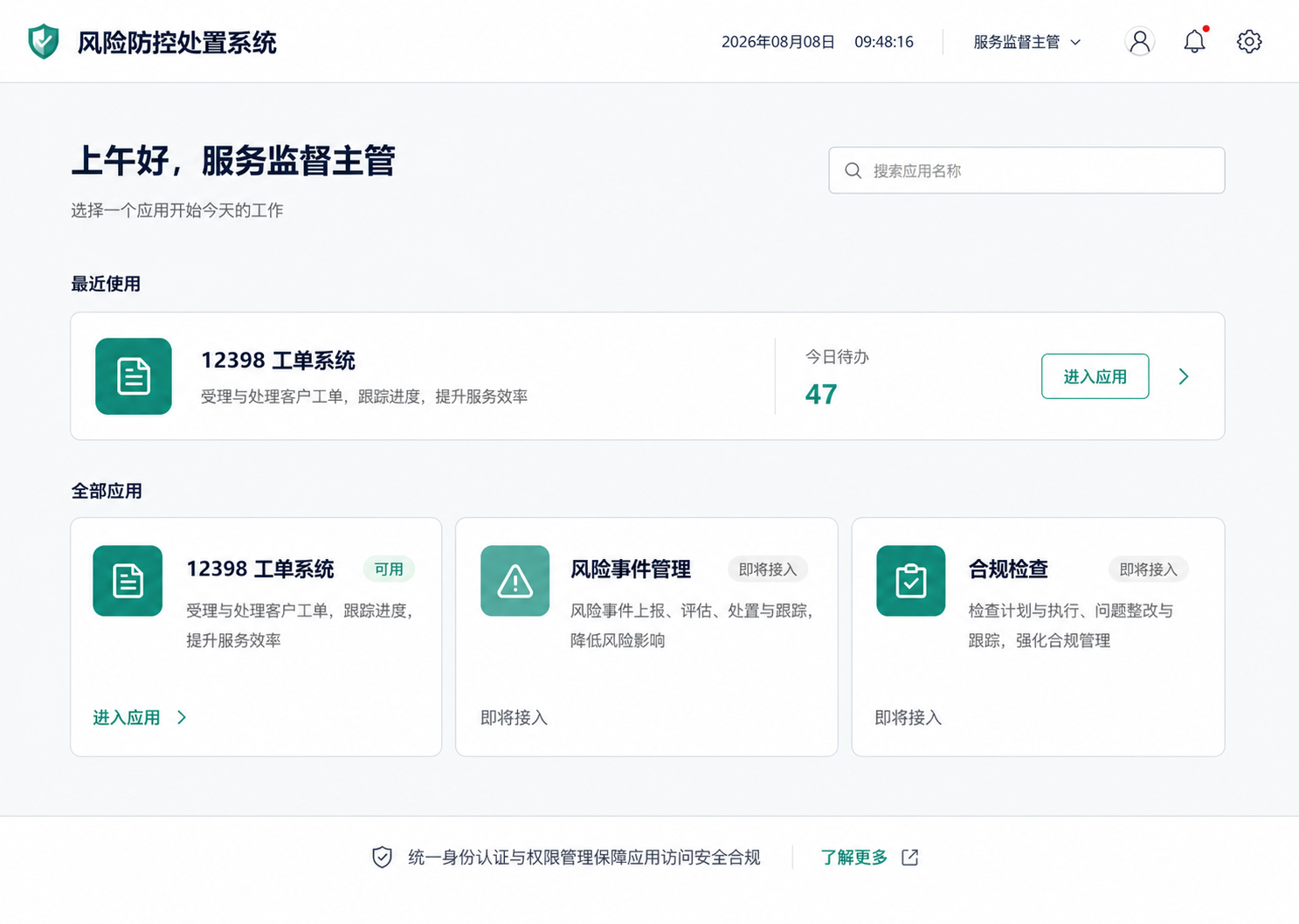Click the 即将接入 footer text in 风险事件管理 card

[x=514, y=717]
